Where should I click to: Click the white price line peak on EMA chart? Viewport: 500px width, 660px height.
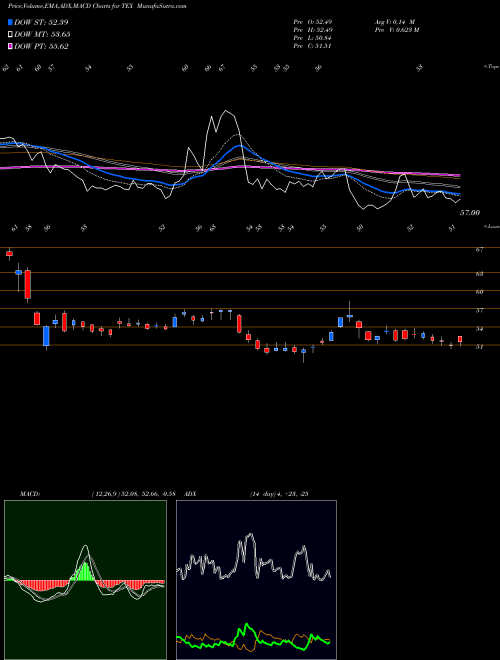(x=226, y=111)
